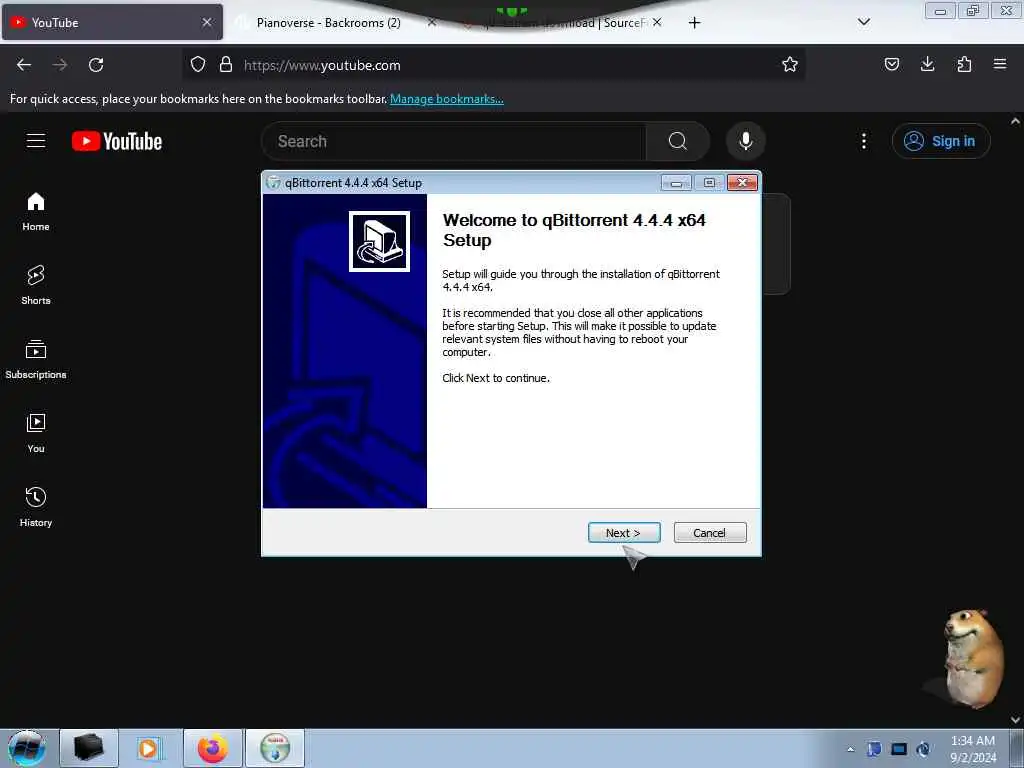Switch to the YouTube browser tab
1024x768 pixels.
click(x=104, y=22)
